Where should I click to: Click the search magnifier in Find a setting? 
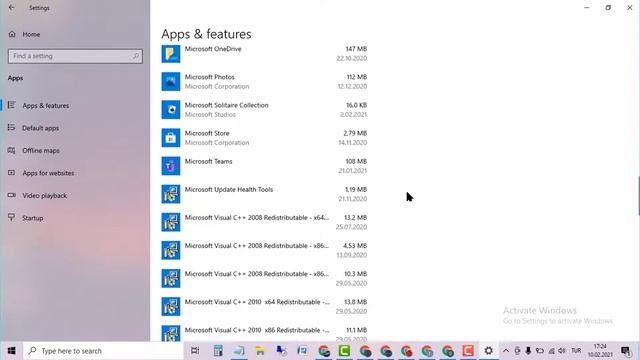pyautogui.click(x=136, y=56)
